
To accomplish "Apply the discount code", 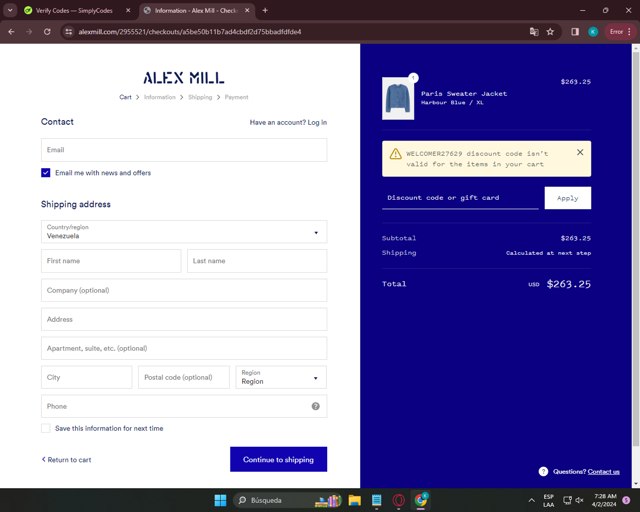I will tap(568, 198).
